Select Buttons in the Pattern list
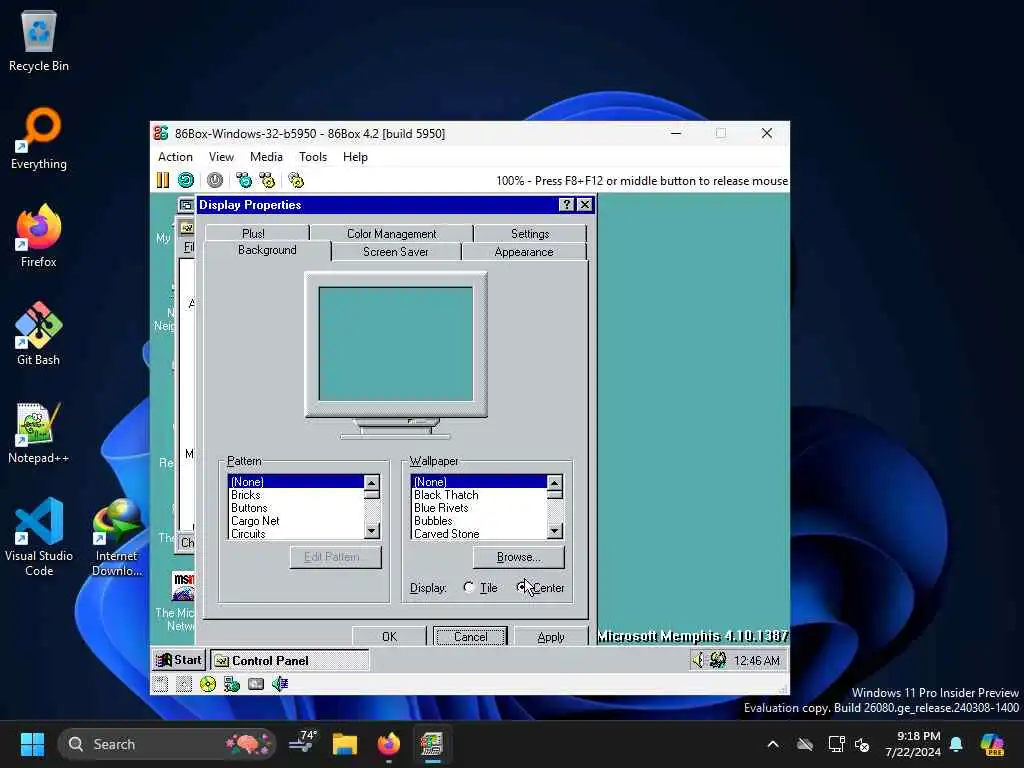Viewport: 1024px width, 768px height. point(296,508)
